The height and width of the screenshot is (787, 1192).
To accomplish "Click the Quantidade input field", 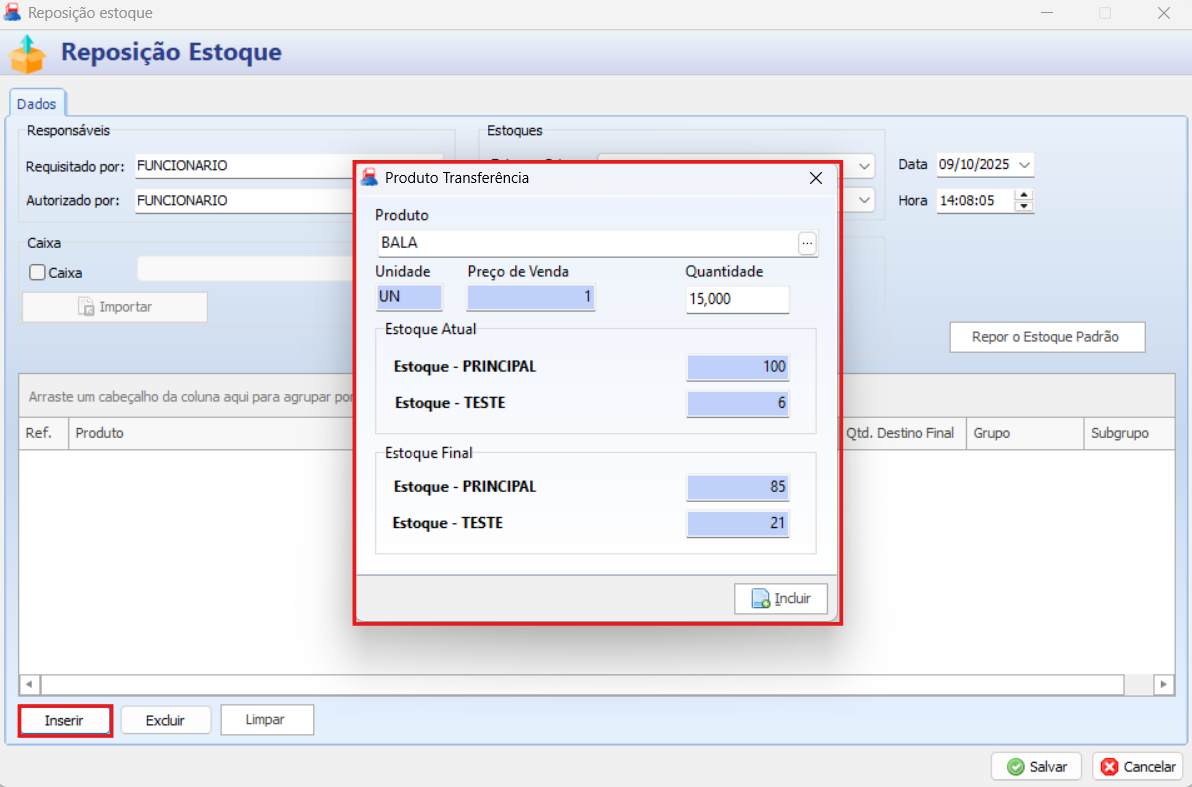I will coord(737,299).
